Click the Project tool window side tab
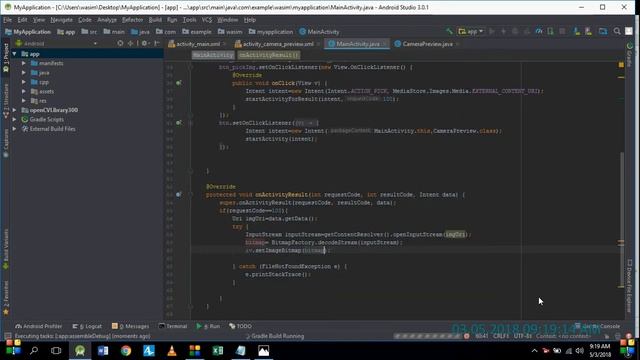640x360 pixels. tap(5, 58)
